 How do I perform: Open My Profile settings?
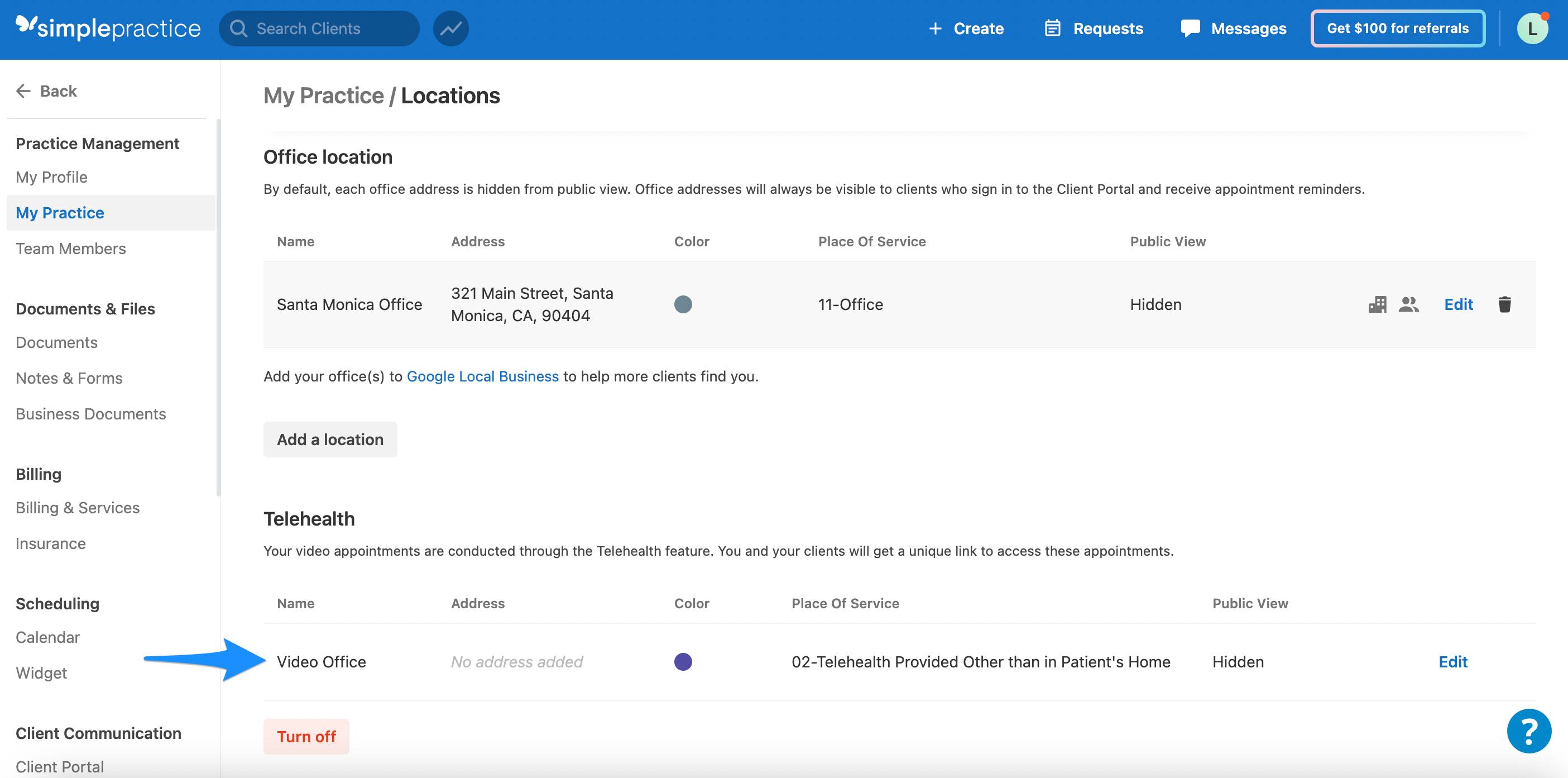point(52,177)
